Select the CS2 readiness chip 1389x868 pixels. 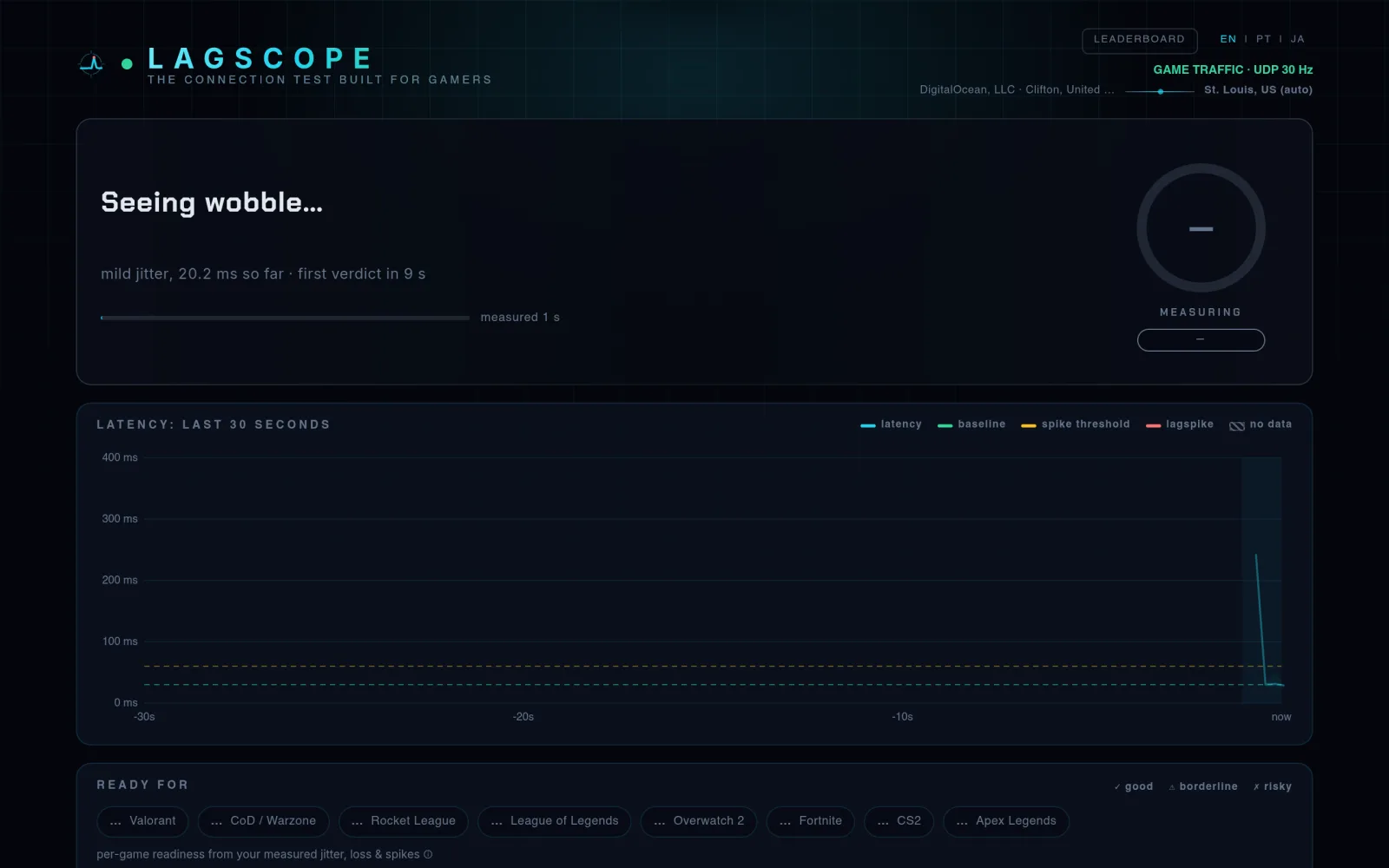(899, 821)
